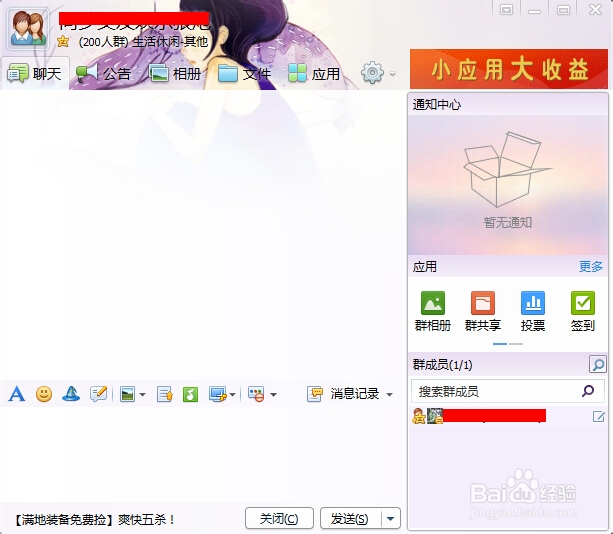
Task: Click the 群成员(1/1) header text
Action: (442, 365)
